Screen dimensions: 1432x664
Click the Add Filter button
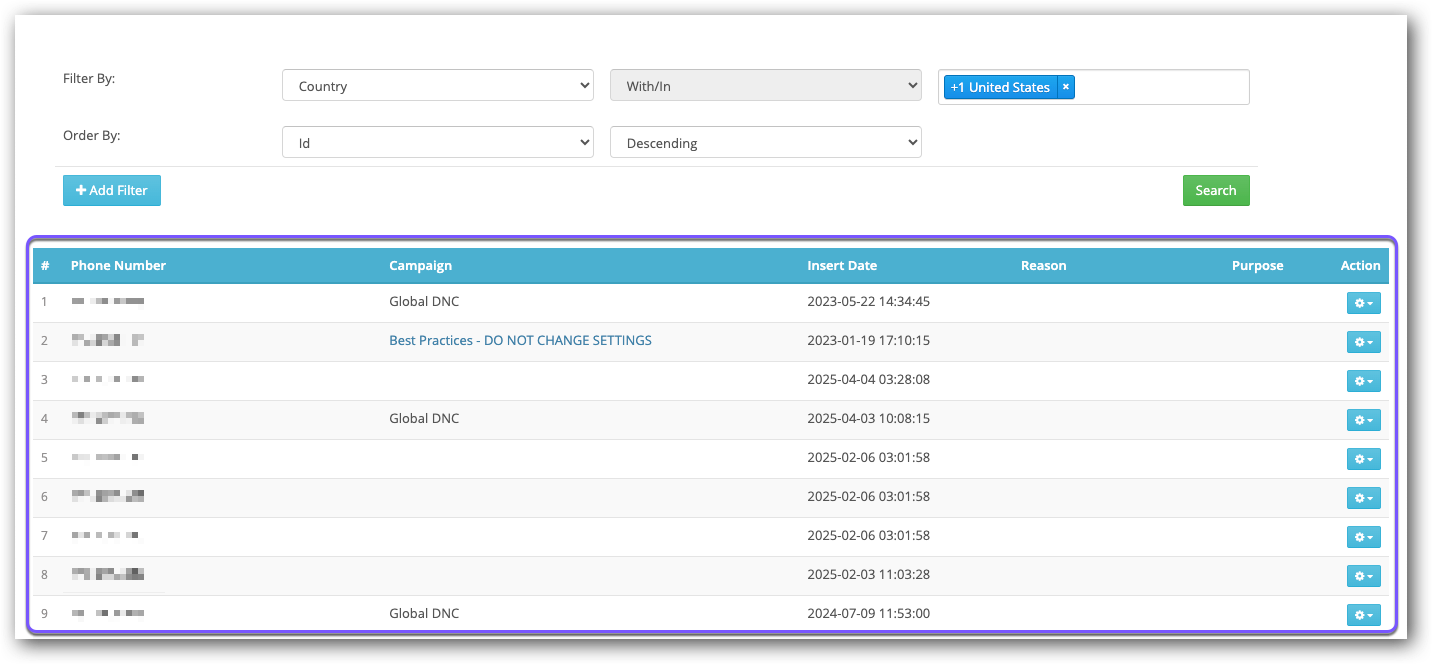pyautogui.click(x=112, y=190)
